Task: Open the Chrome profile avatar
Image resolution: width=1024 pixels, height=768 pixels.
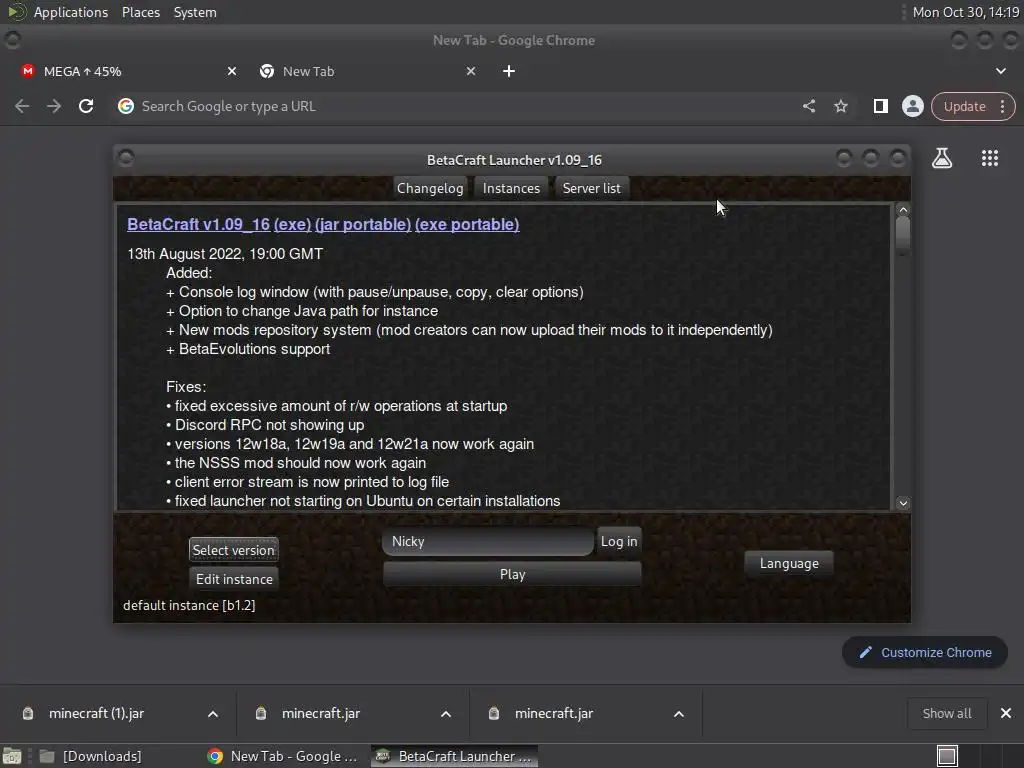Action: pos(912,106)
